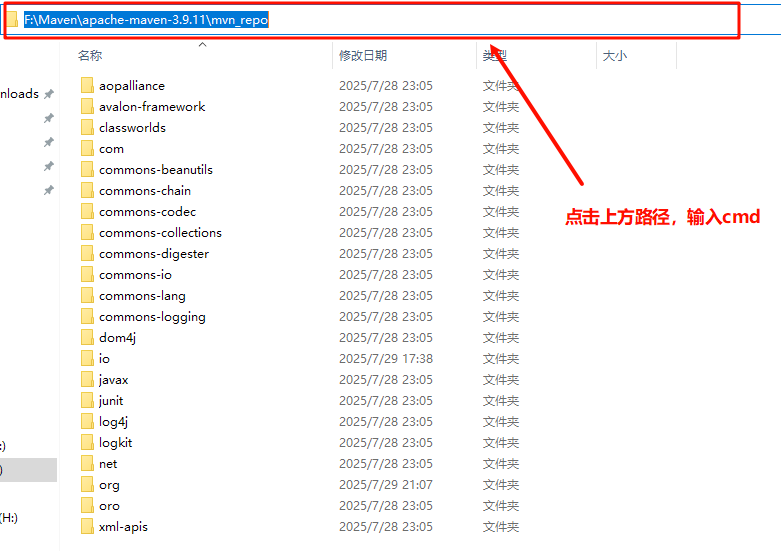Select the commons-codec folder icon
Screen dimensions: 781x551
[86, 212]
